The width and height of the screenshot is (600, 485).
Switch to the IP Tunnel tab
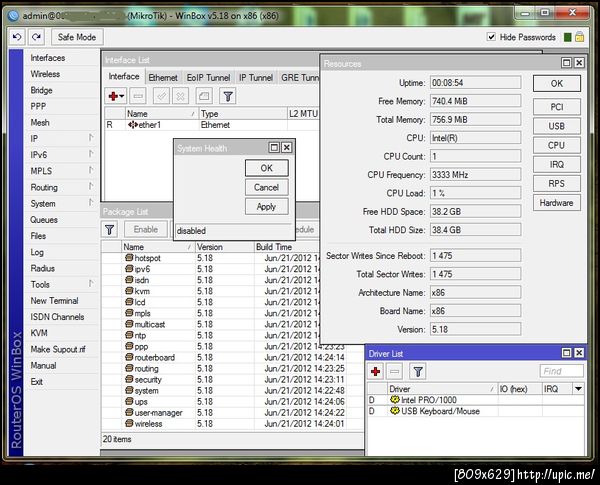pos(256,78)
